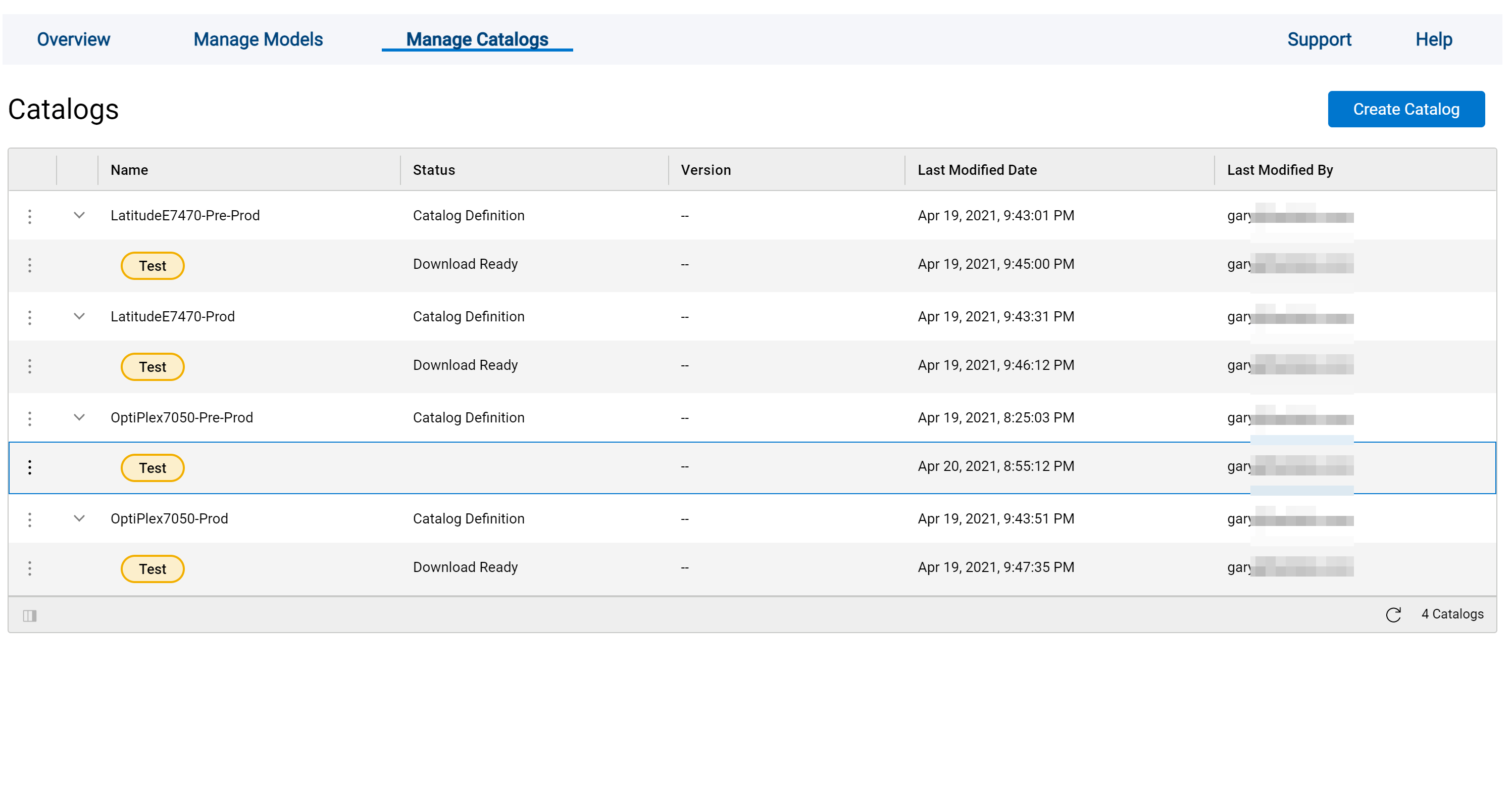Switch to the Manage Models tab
1512x812 pixels.
[x=258, y=39]
